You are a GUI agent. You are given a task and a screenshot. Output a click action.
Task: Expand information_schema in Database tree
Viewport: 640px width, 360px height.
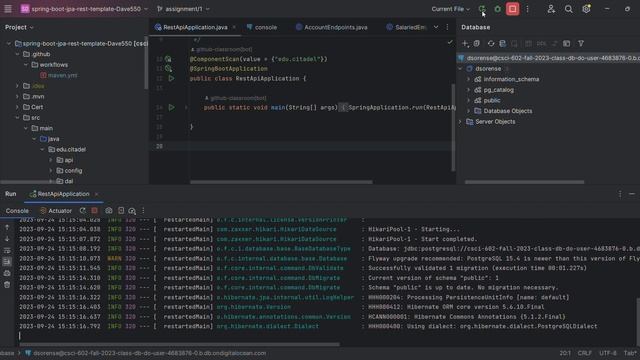pyautogui.click(x=469, y=79)
